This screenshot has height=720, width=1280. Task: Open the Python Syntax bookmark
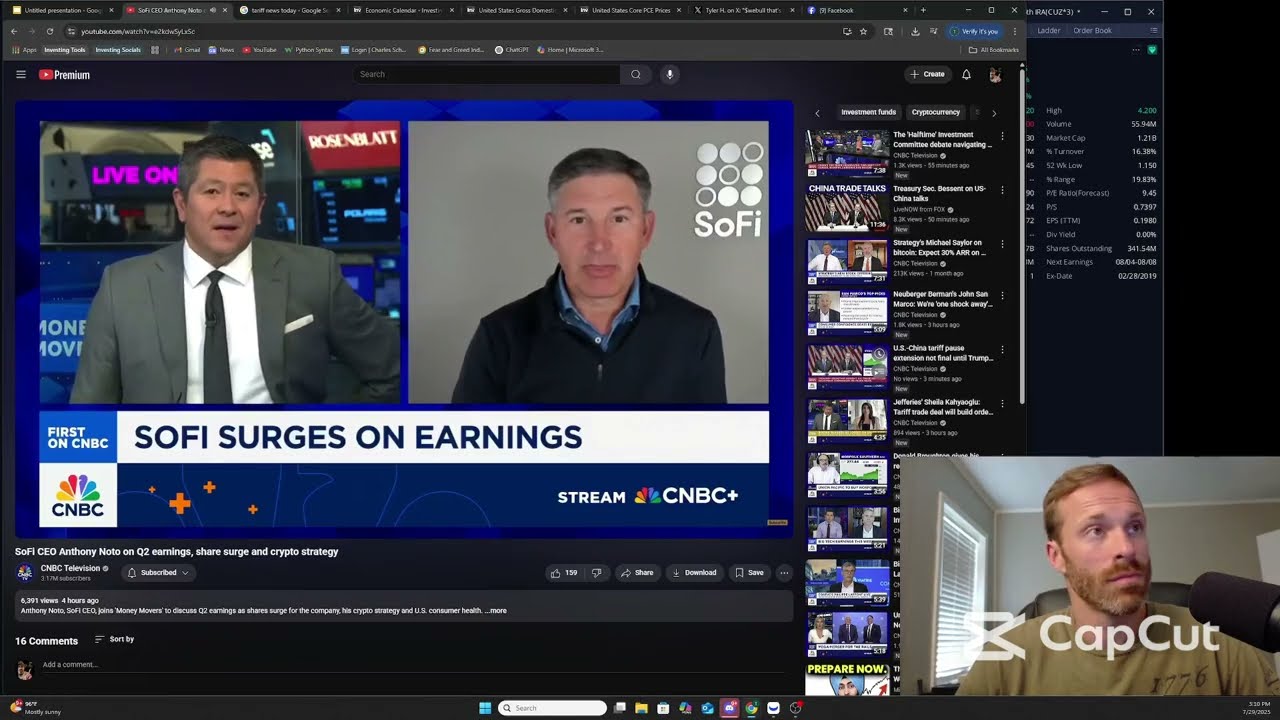click(309, 49)
